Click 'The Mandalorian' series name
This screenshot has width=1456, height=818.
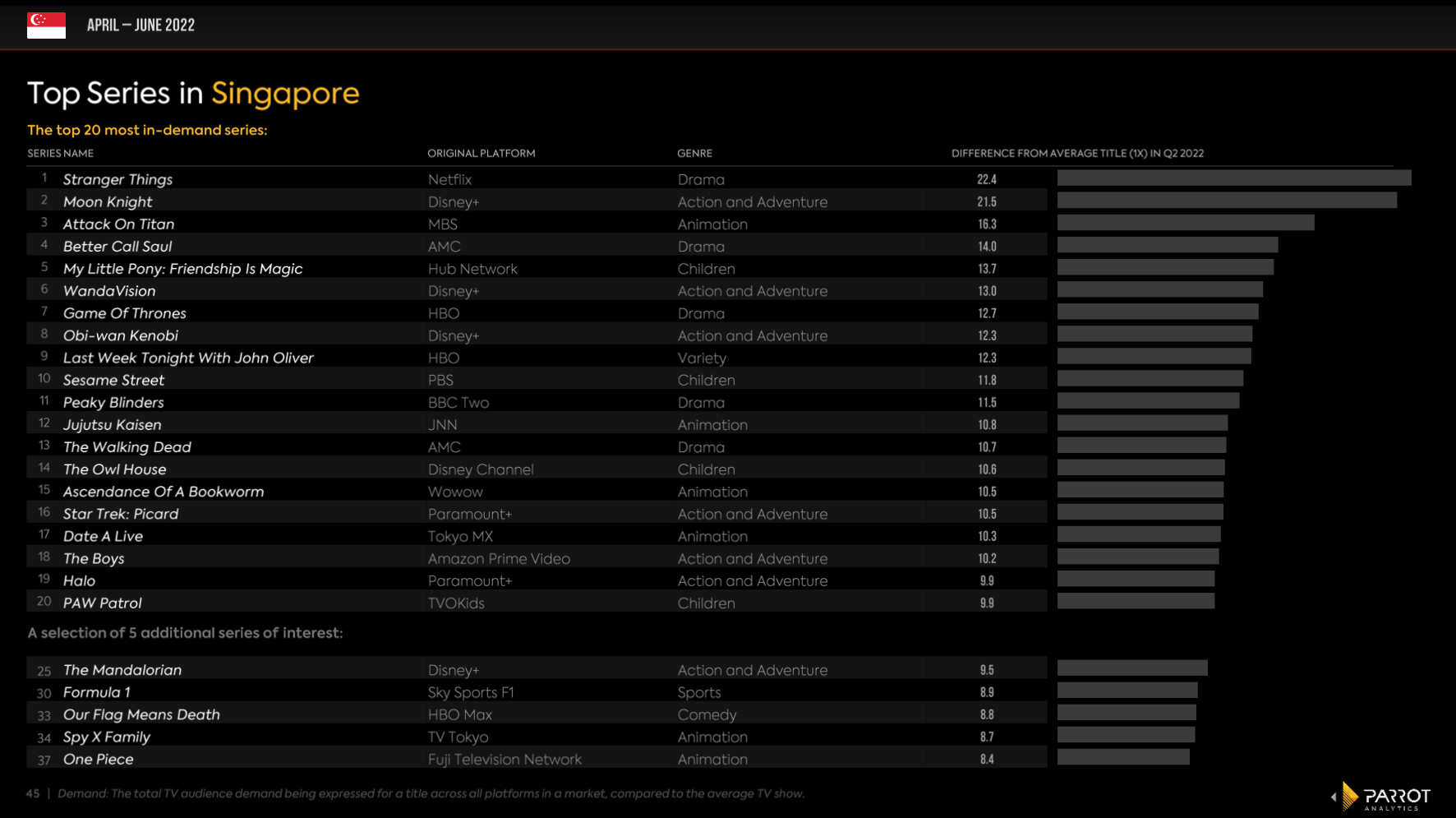(122, 670)
